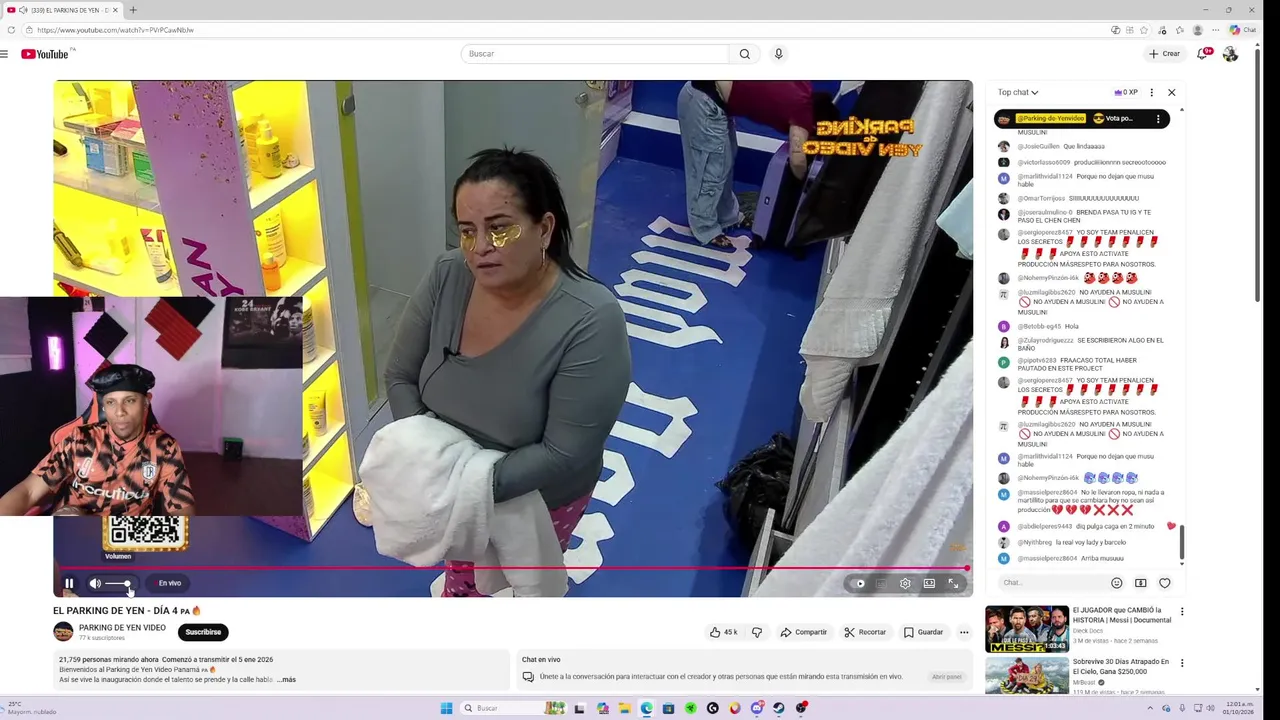Enter fullscreen mode in the player
Image resolution: width=1280 pixels, height=720 pixels.
(953, 583)
